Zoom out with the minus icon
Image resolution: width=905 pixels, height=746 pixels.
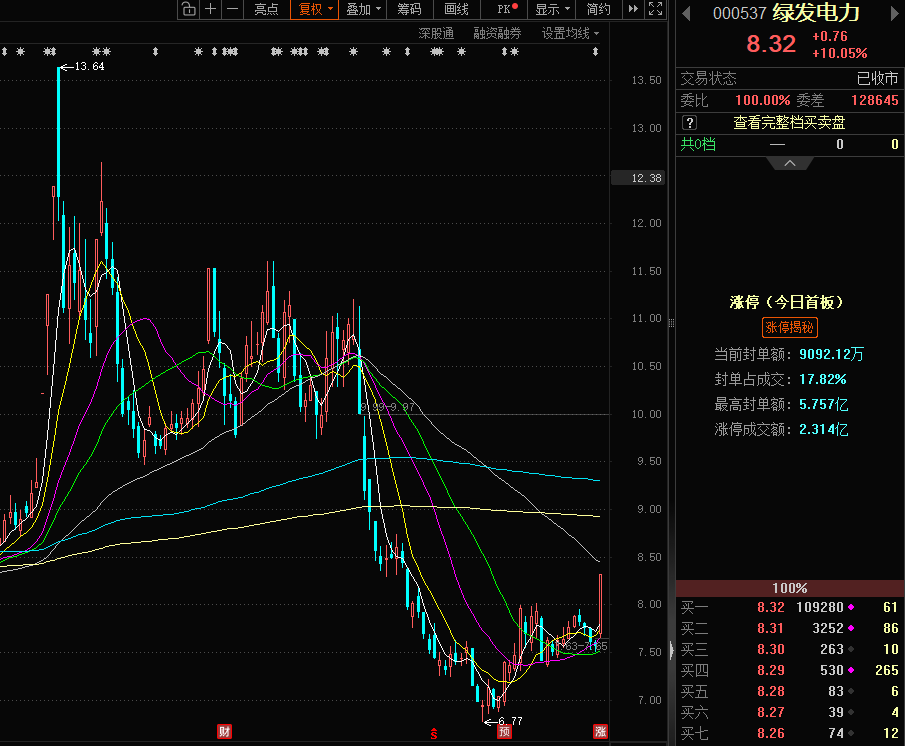232,9
